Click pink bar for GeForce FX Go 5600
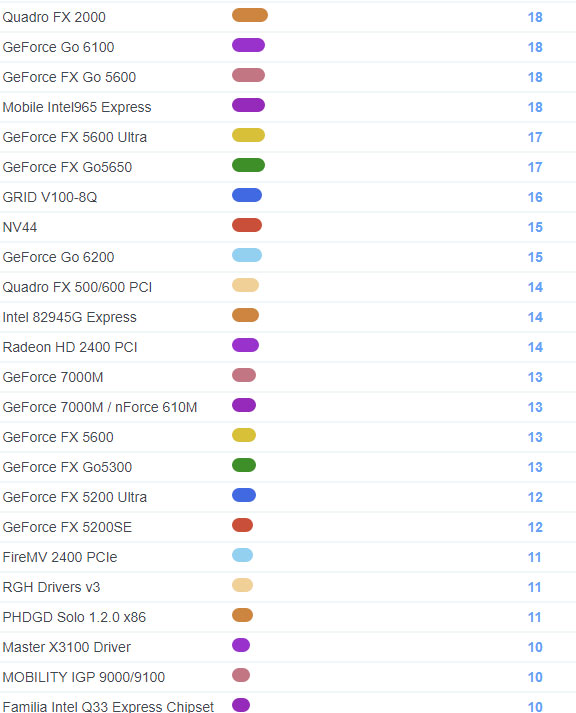This screenshot has width=576, height=713. (x=248, y=75)
